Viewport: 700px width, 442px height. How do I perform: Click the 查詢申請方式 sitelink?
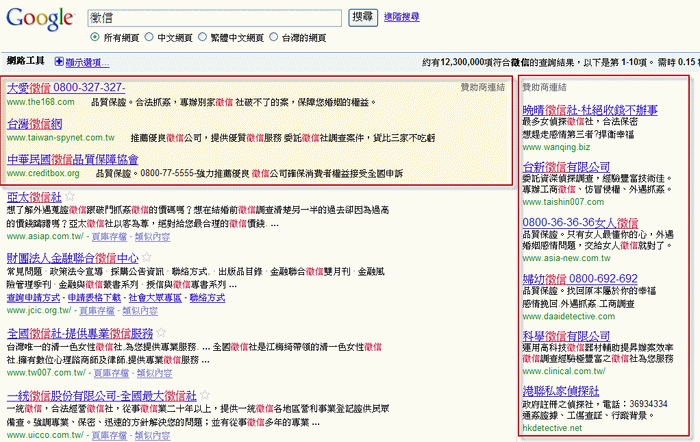point(33,298)
